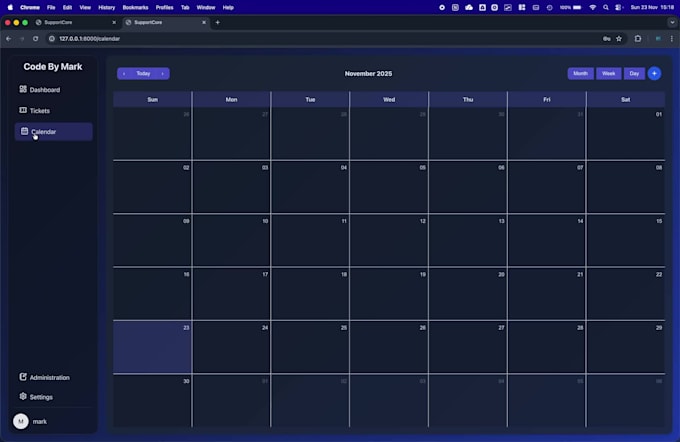Image resolution: width=680 pixels, height=442 pixels.
Task: Click the Sat column header
Action: 625,99
